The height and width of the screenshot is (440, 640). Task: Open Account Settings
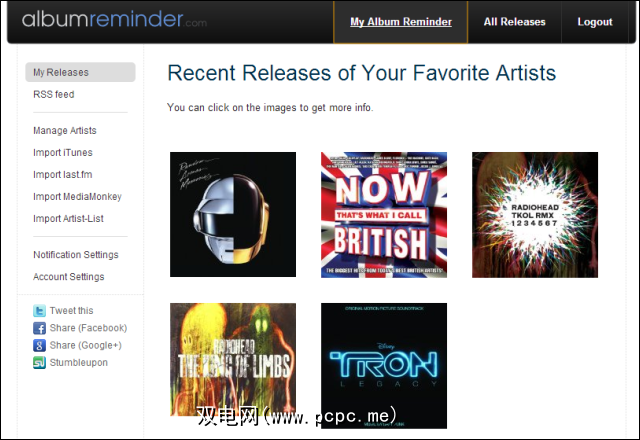click(69, 277)
